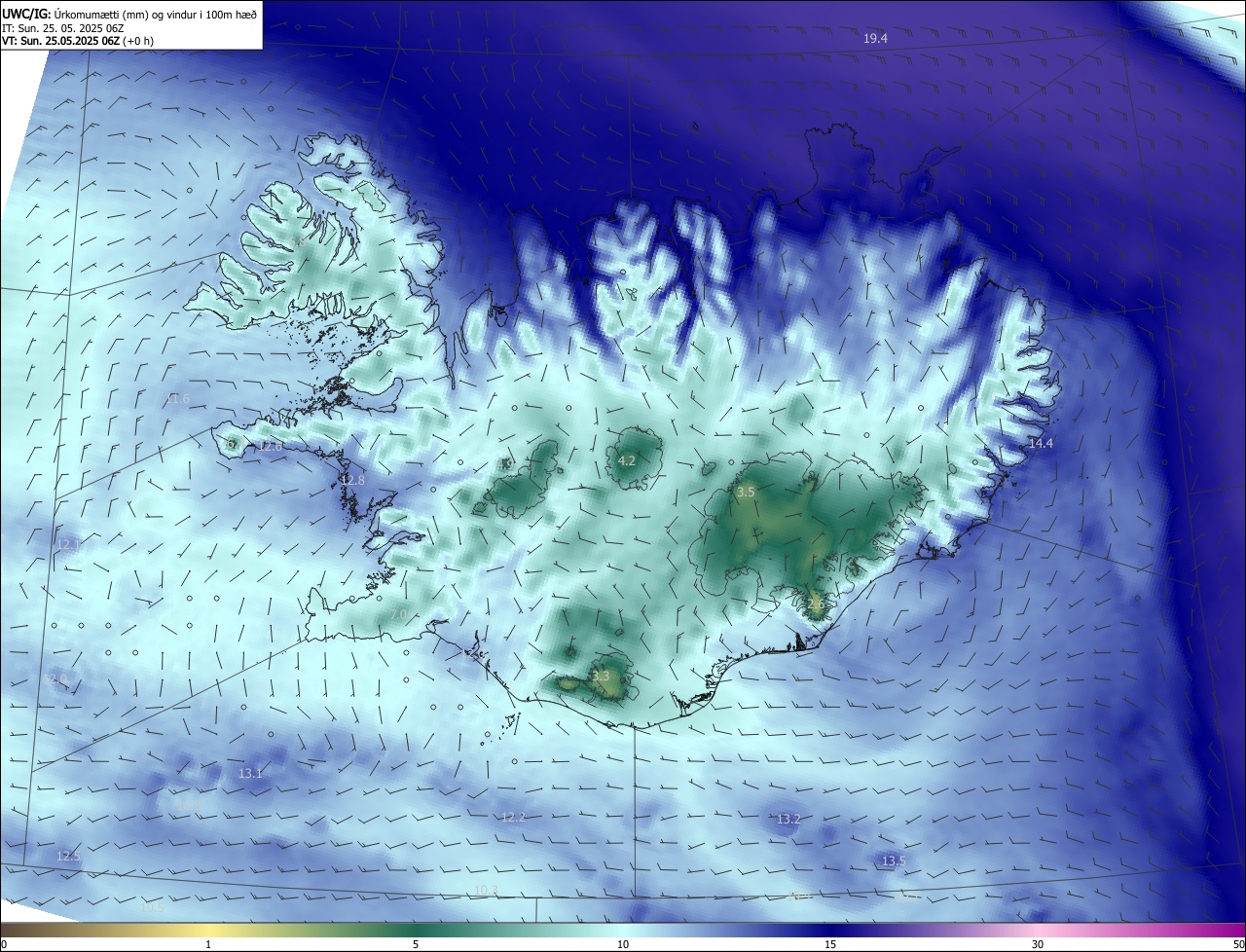Click the 10.3 value near the bottom
Screen dimensions: 1246x952
pyautogui.click(x=486, y=890)
